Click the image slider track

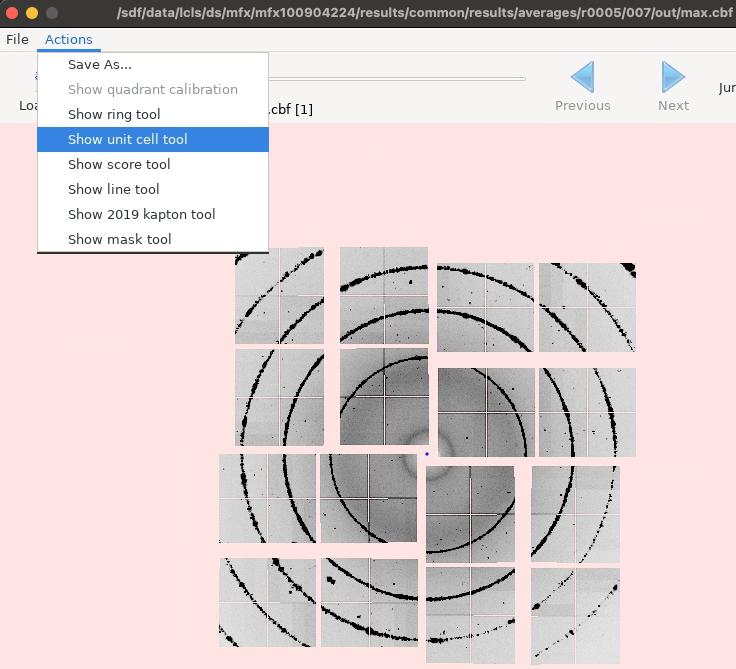[x=397, y=79]
